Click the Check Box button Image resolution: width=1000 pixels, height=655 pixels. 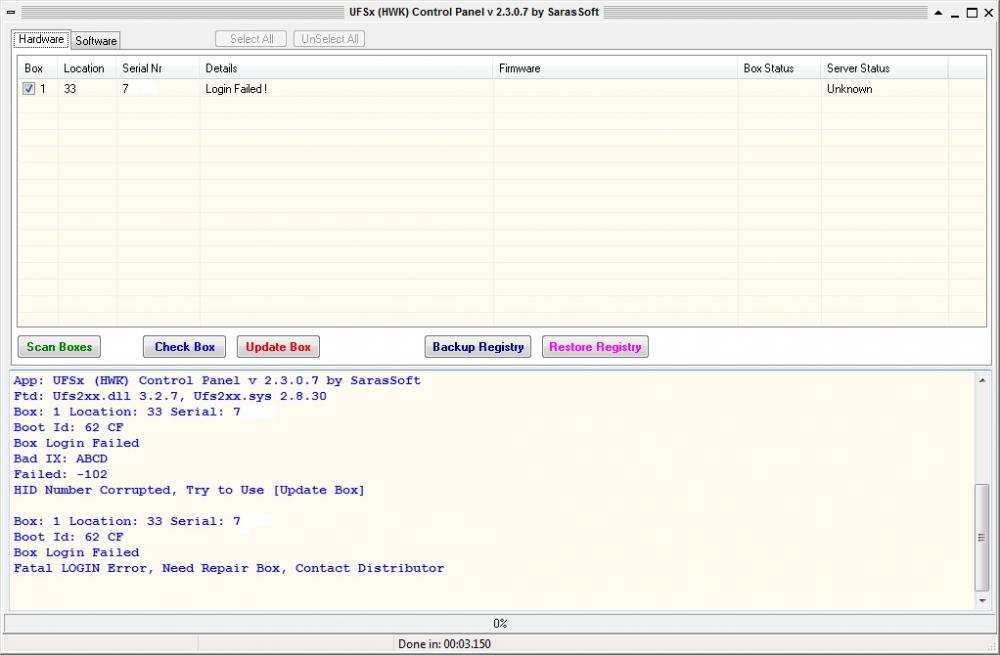coord(184,347)
